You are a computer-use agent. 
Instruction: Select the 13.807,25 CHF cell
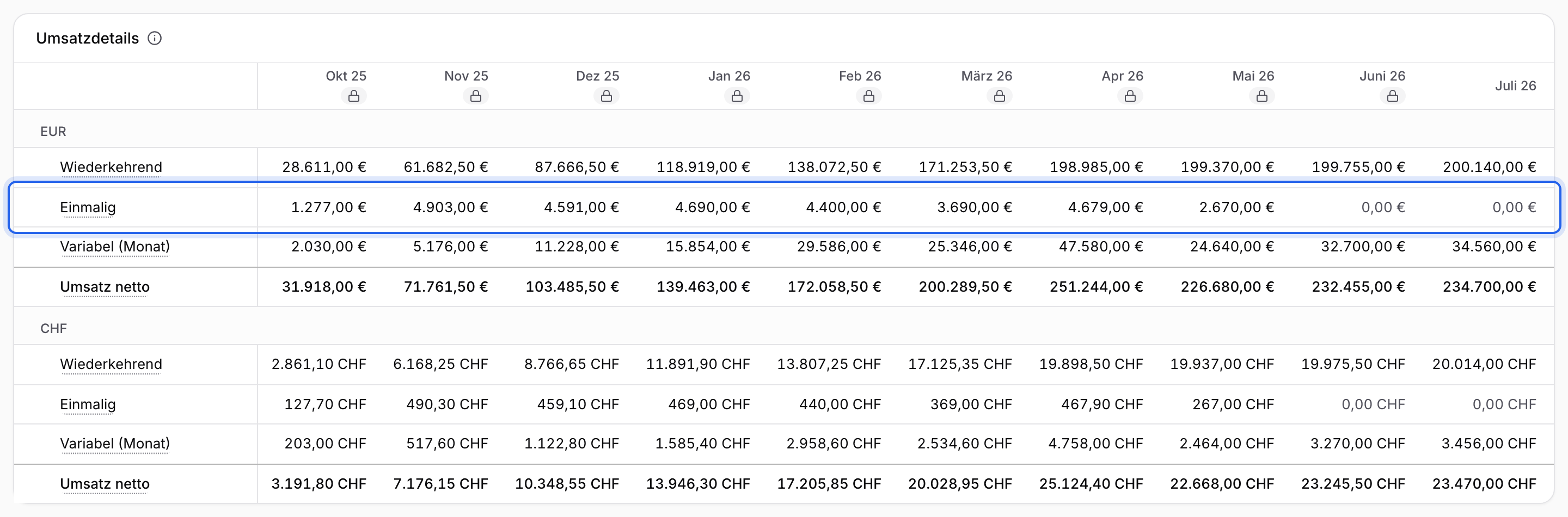(829, 364)
